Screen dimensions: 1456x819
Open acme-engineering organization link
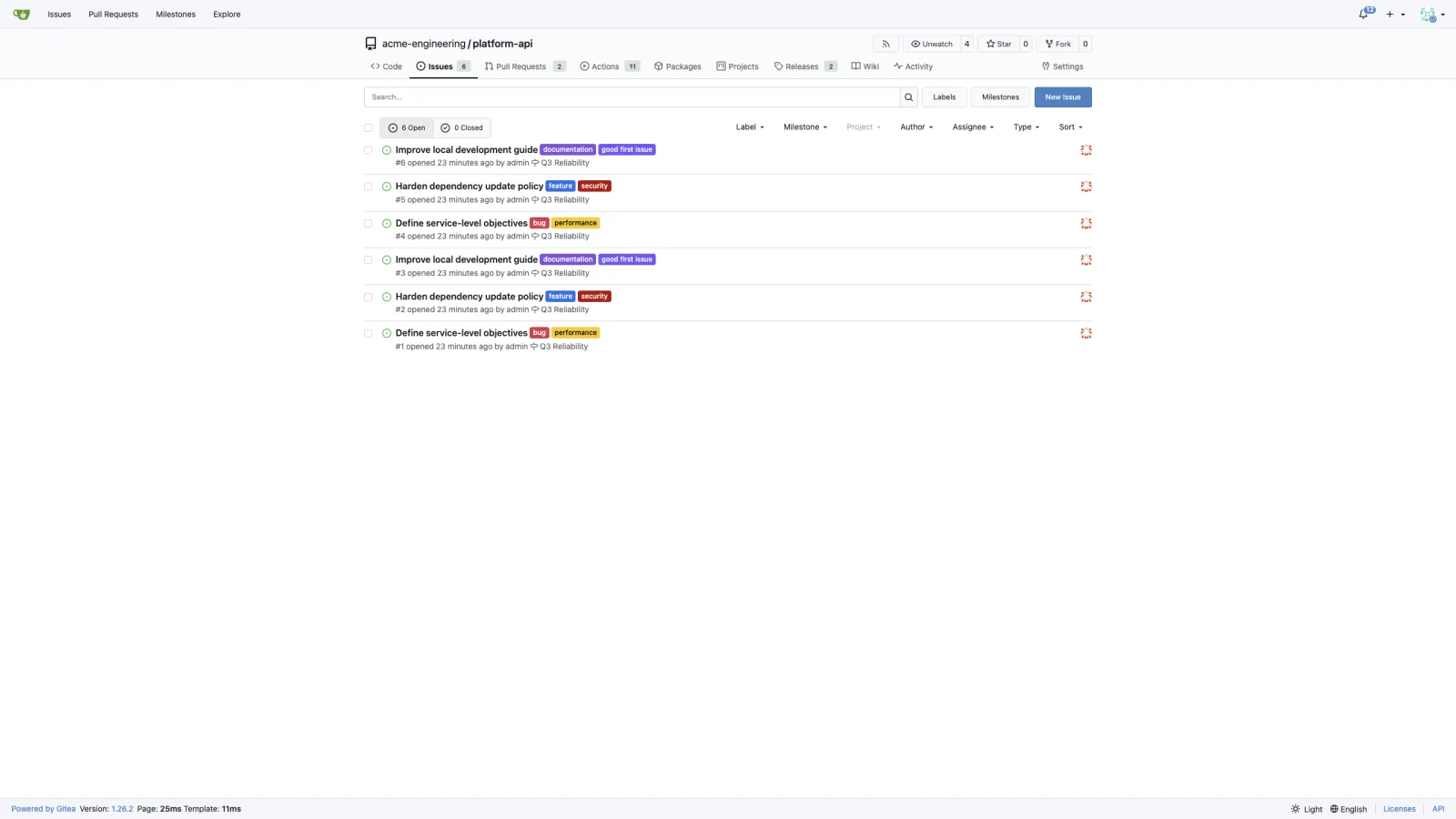(423, 44)
